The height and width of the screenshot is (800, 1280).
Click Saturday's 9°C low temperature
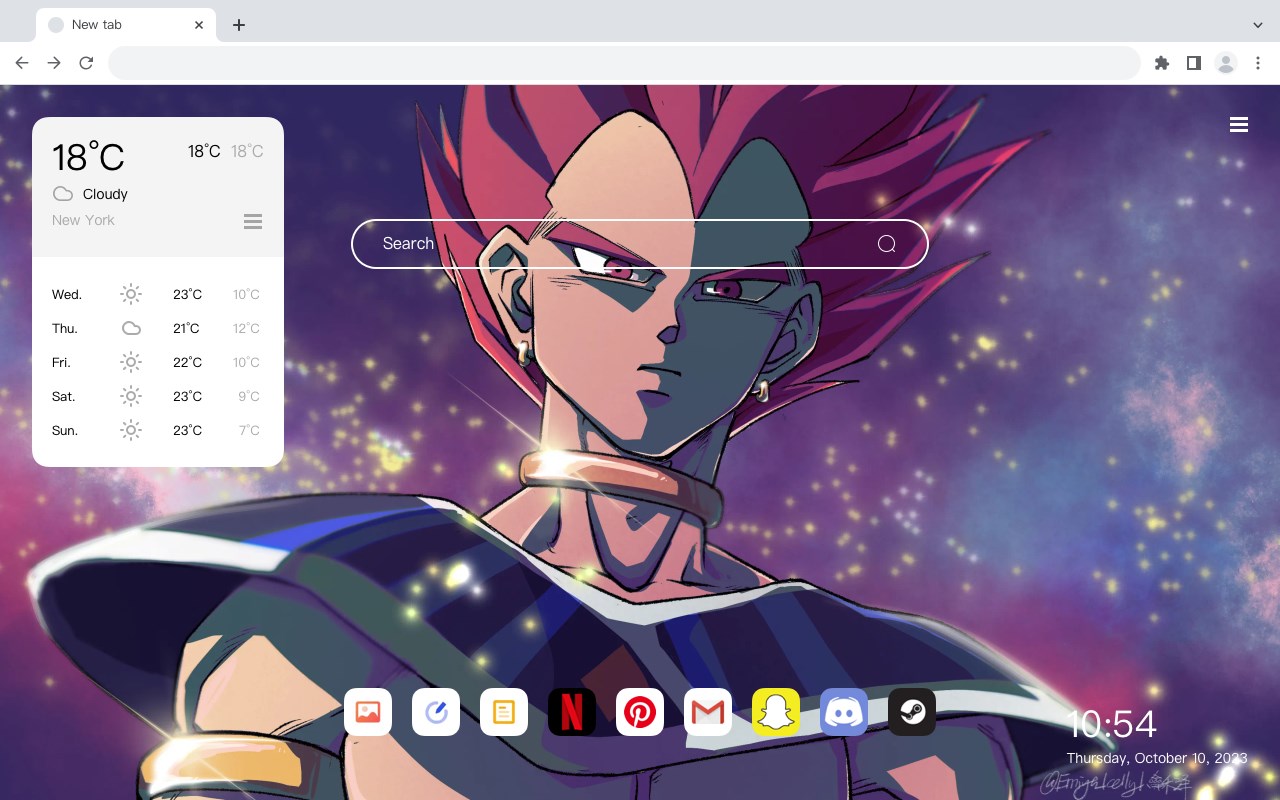click(x=249, y=396)
